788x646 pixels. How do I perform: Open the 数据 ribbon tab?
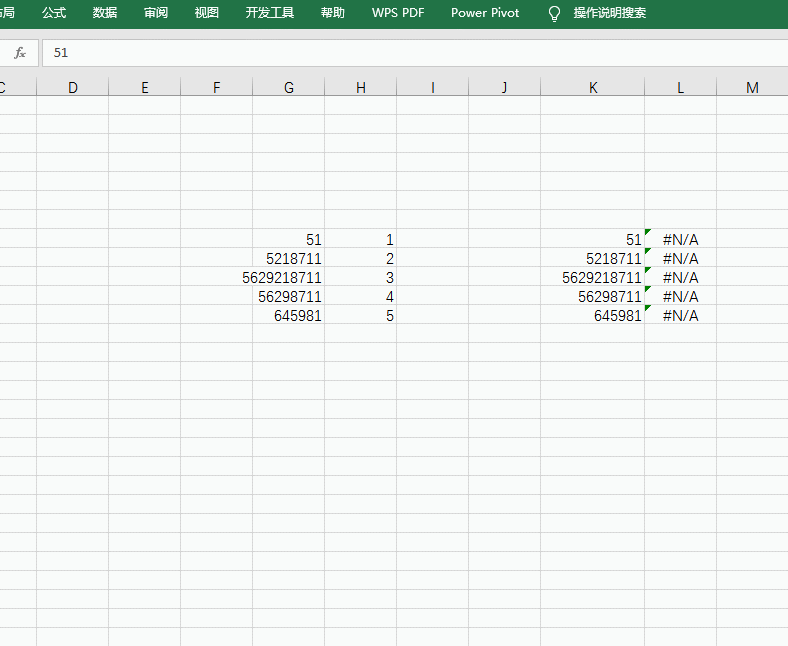click(105, 13)
